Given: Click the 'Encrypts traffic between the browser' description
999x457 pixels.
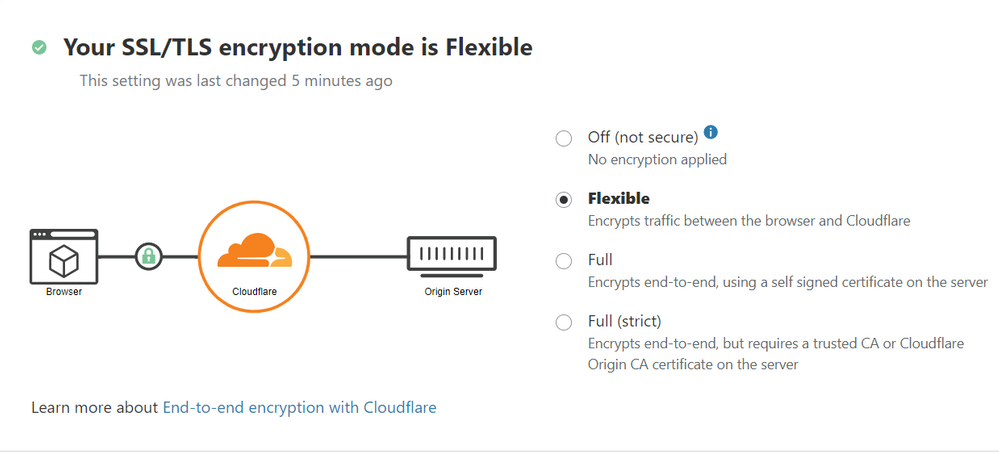Looking at the screenshot, I should [748, 220].
